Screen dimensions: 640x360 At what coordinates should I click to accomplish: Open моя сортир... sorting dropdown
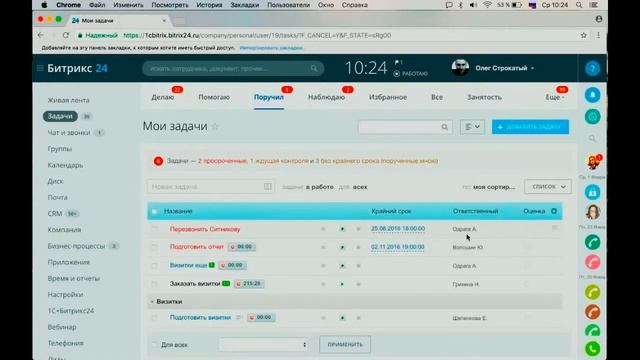(494, 187)
